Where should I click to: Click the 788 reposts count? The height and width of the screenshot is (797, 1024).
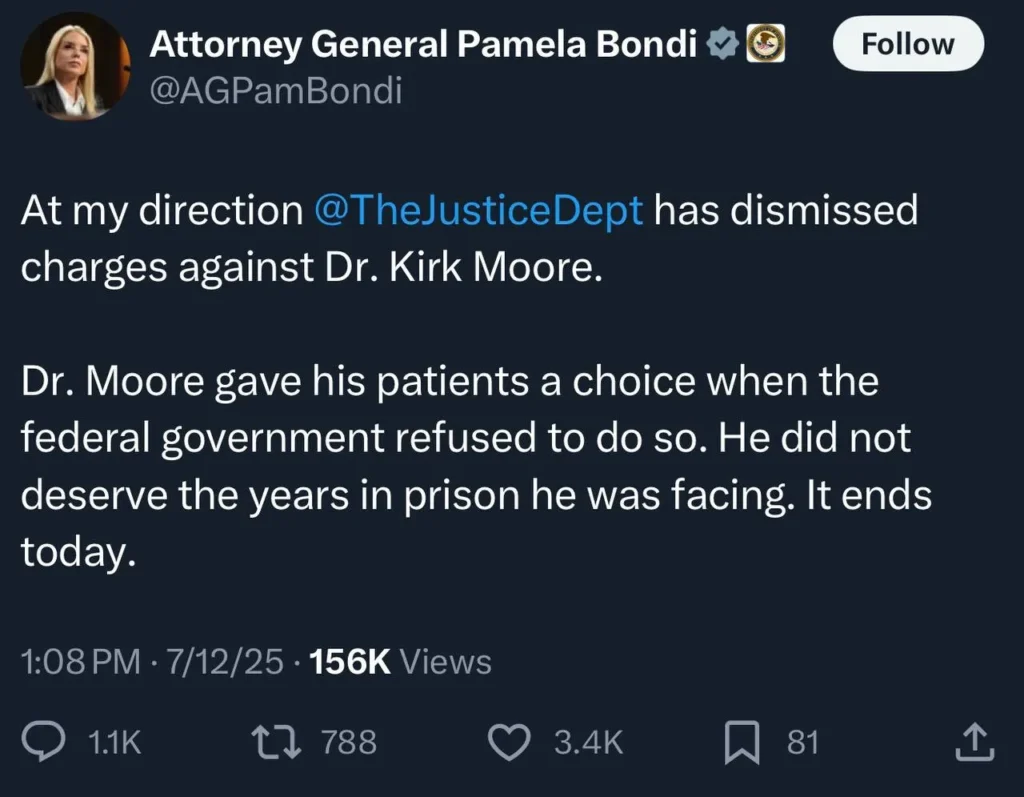pos(349,742)
